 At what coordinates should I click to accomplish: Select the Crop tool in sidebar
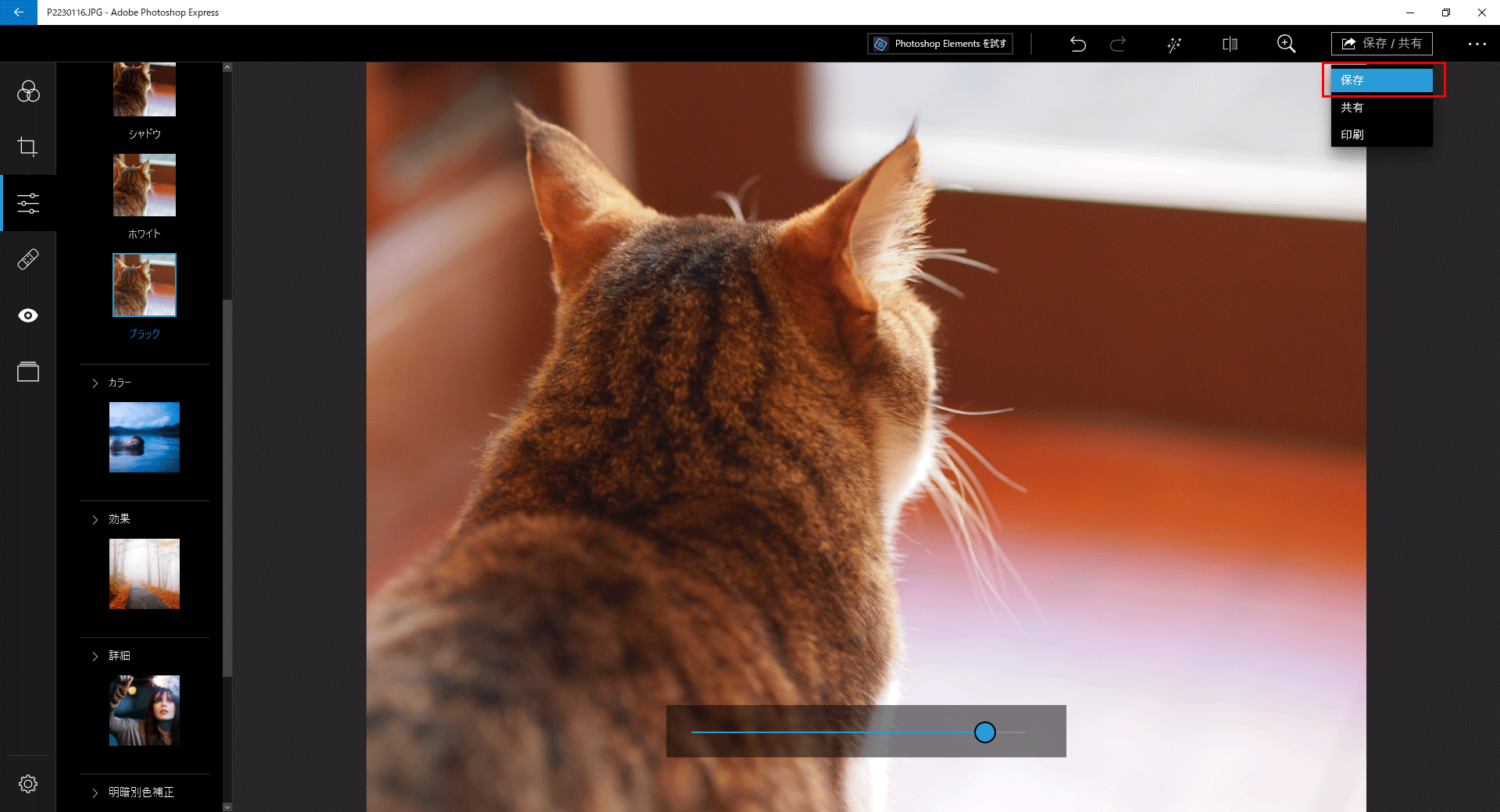pos(28,147)
